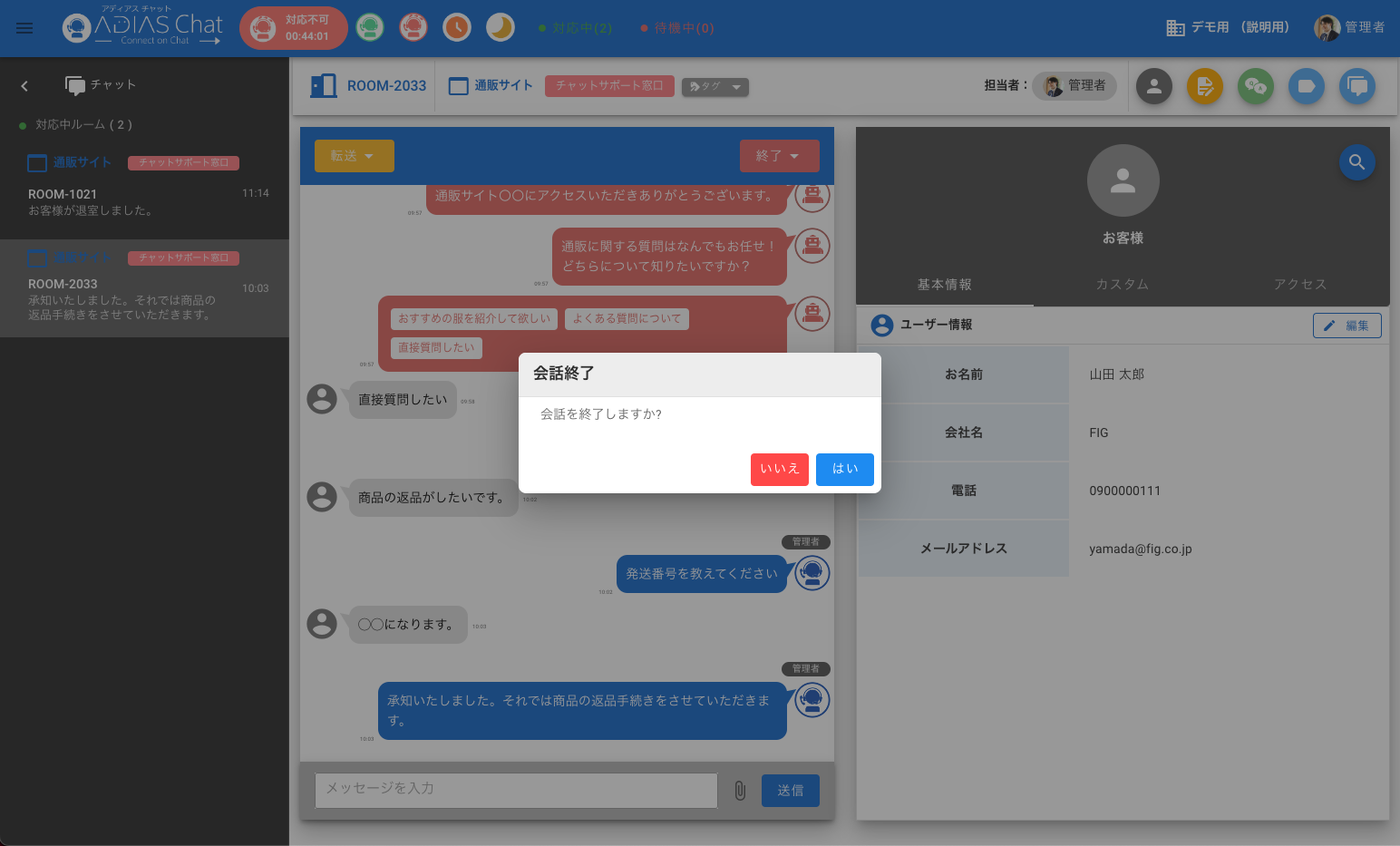The image size is (1400, 846).
Task: Click the dark user profile icon
Action: (x=1154, y=86)
